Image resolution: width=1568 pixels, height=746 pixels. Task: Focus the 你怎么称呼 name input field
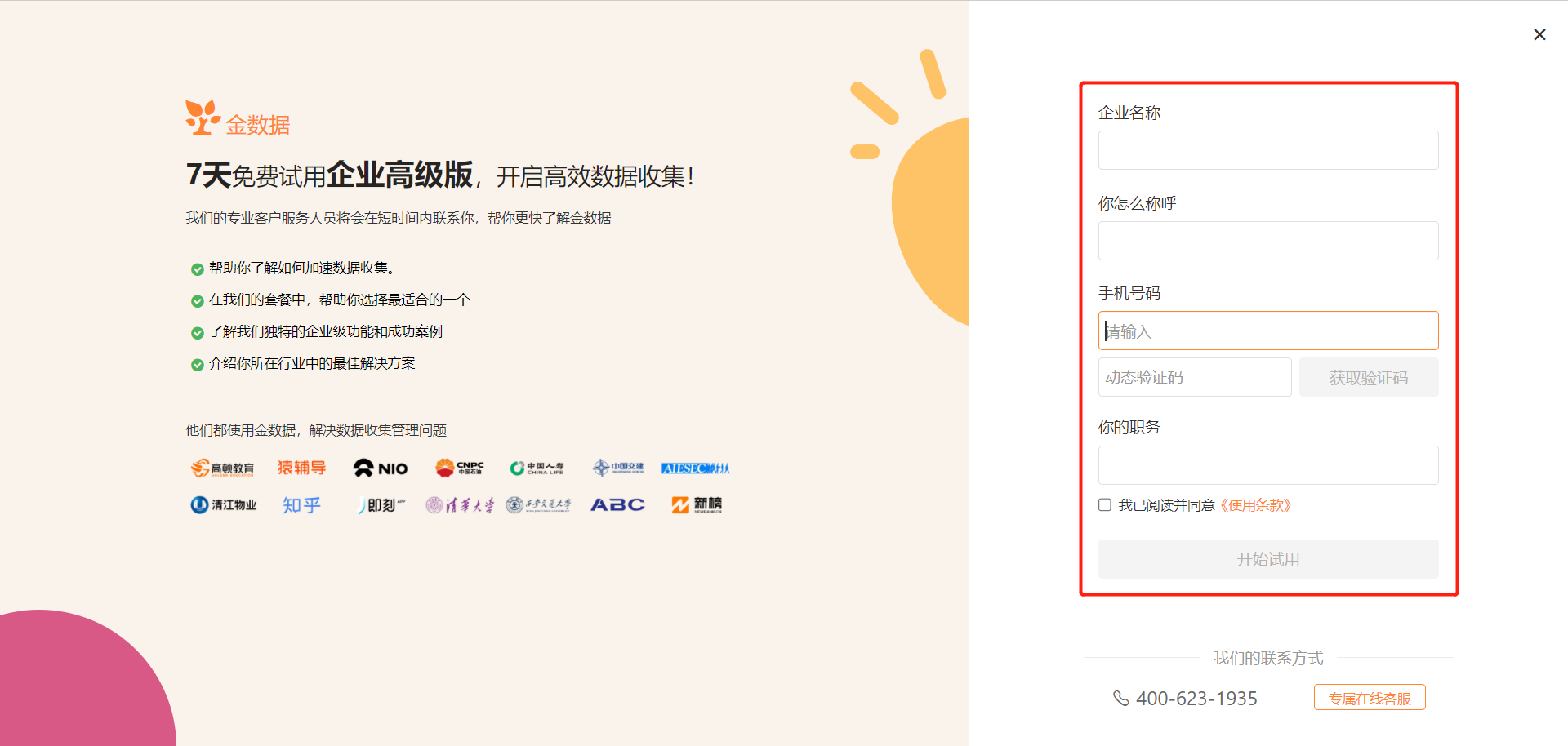click(1268, 241)
